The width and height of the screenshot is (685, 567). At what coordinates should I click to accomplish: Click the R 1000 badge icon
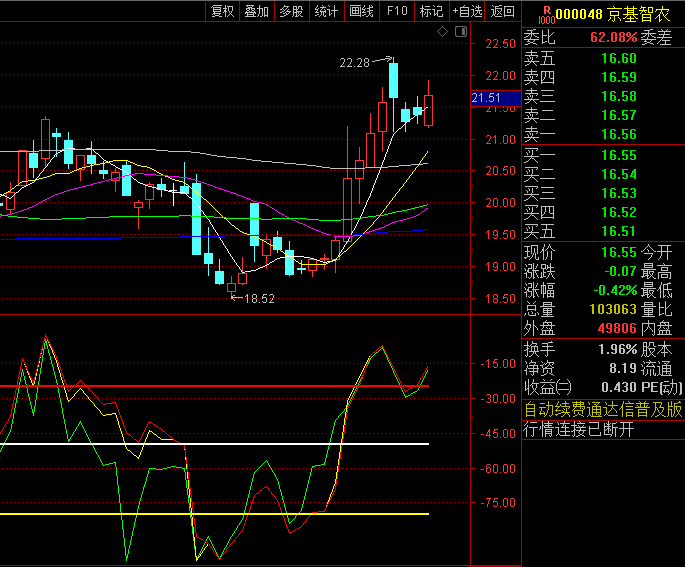pyautogui.click(x=547, y=15)
